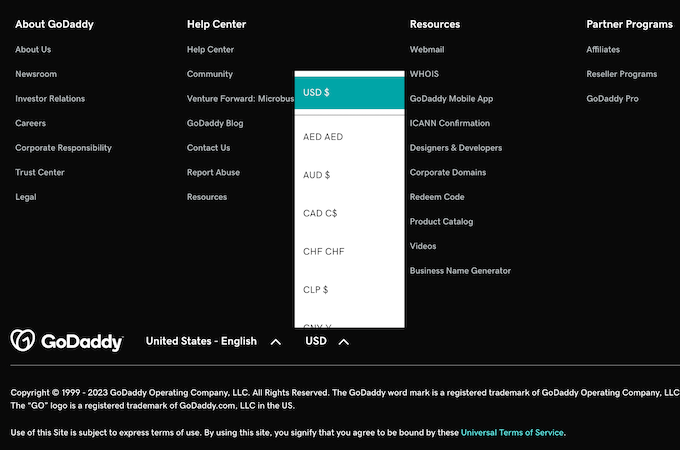
Task: Open the About Us link
Action: (x=33, y=49)
